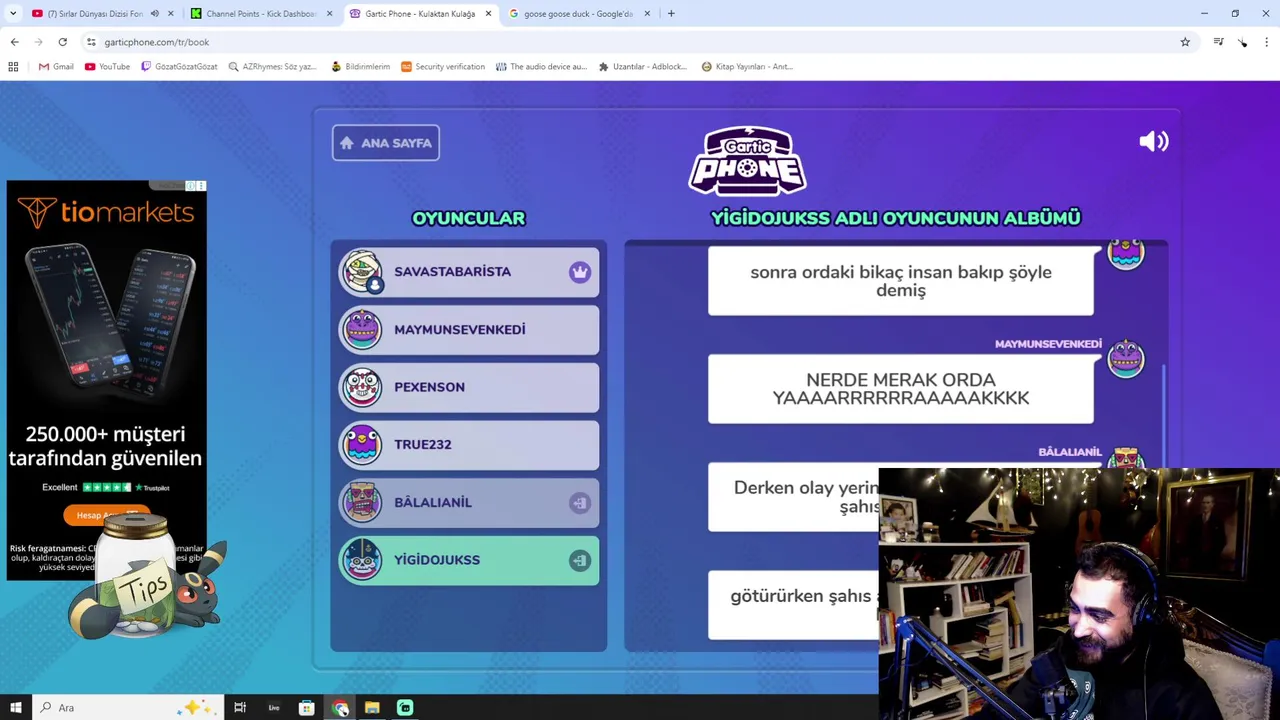Open Task View on the taskbar
Viewport: 1280px width, 720px height.
(240, 708)
